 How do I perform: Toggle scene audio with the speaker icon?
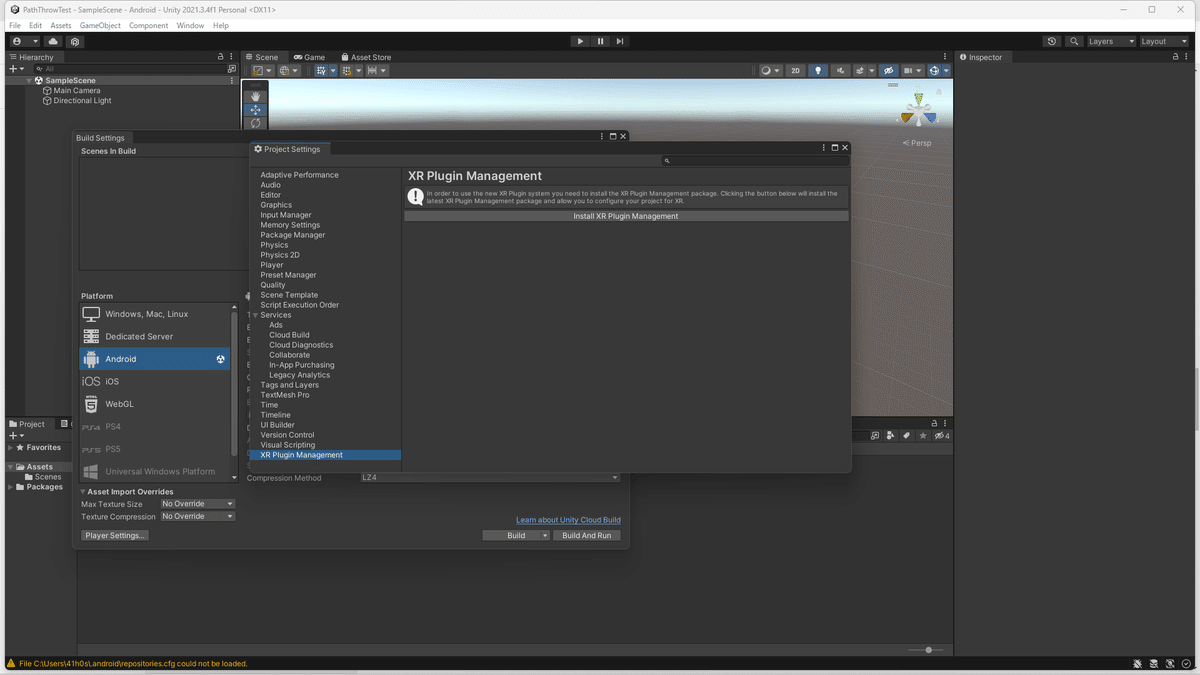(840, 71)
